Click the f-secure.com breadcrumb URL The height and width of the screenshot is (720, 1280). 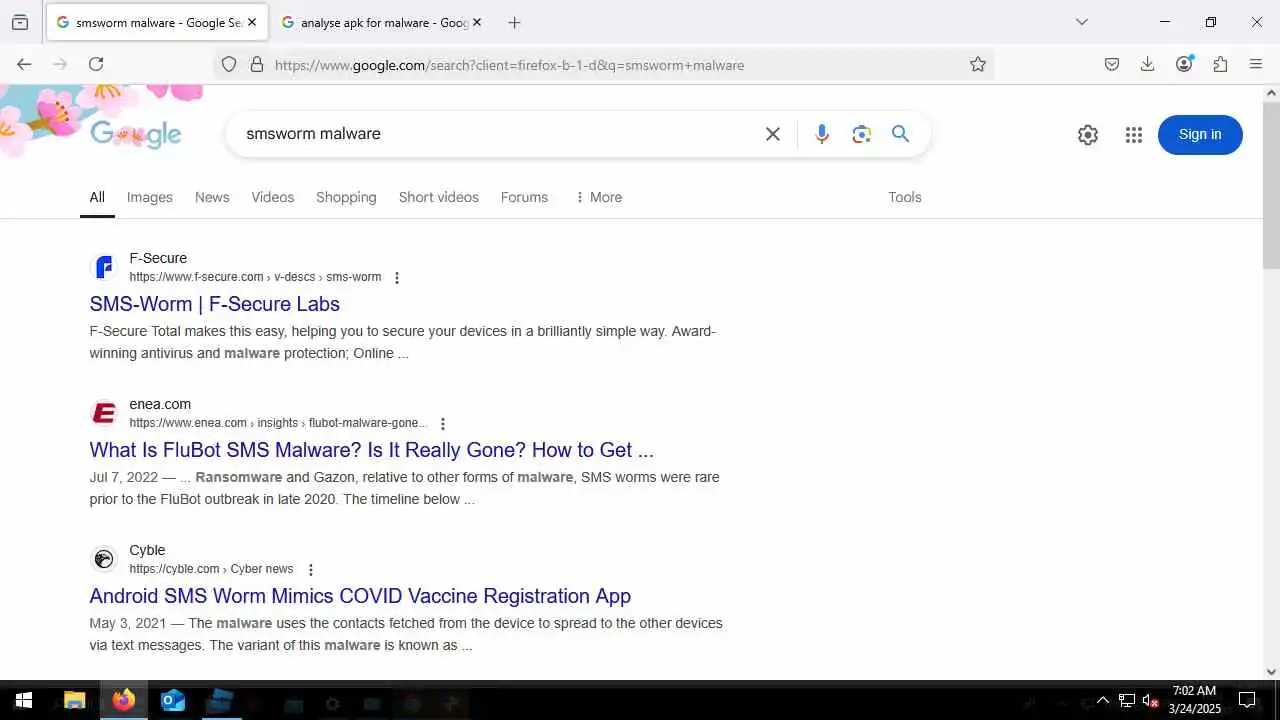coord(255,277)
